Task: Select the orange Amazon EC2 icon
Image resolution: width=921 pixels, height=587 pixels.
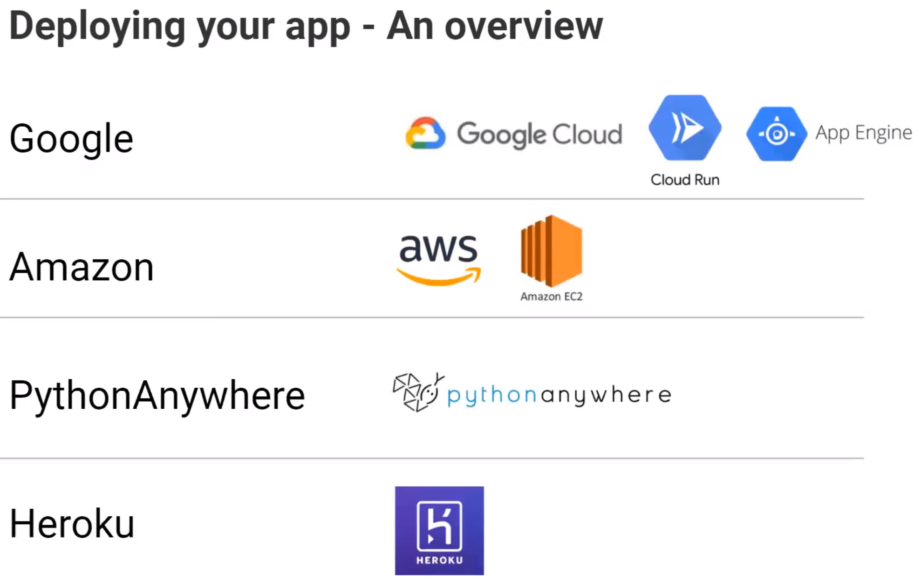Action: coord(552,251)
